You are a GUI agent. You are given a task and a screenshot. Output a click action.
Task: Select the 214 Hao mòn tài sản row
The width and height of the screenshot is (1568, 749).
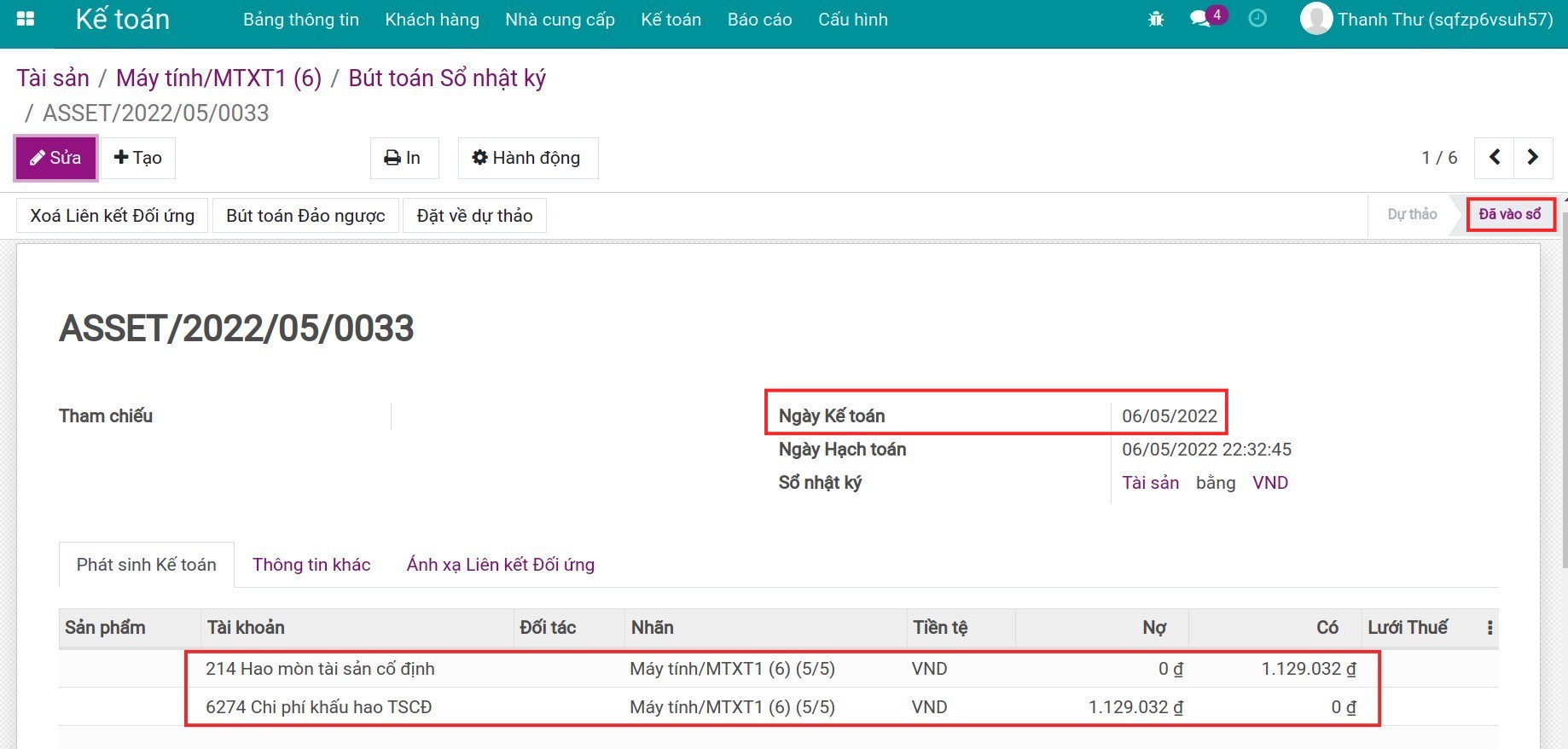(x=320, y=669)
